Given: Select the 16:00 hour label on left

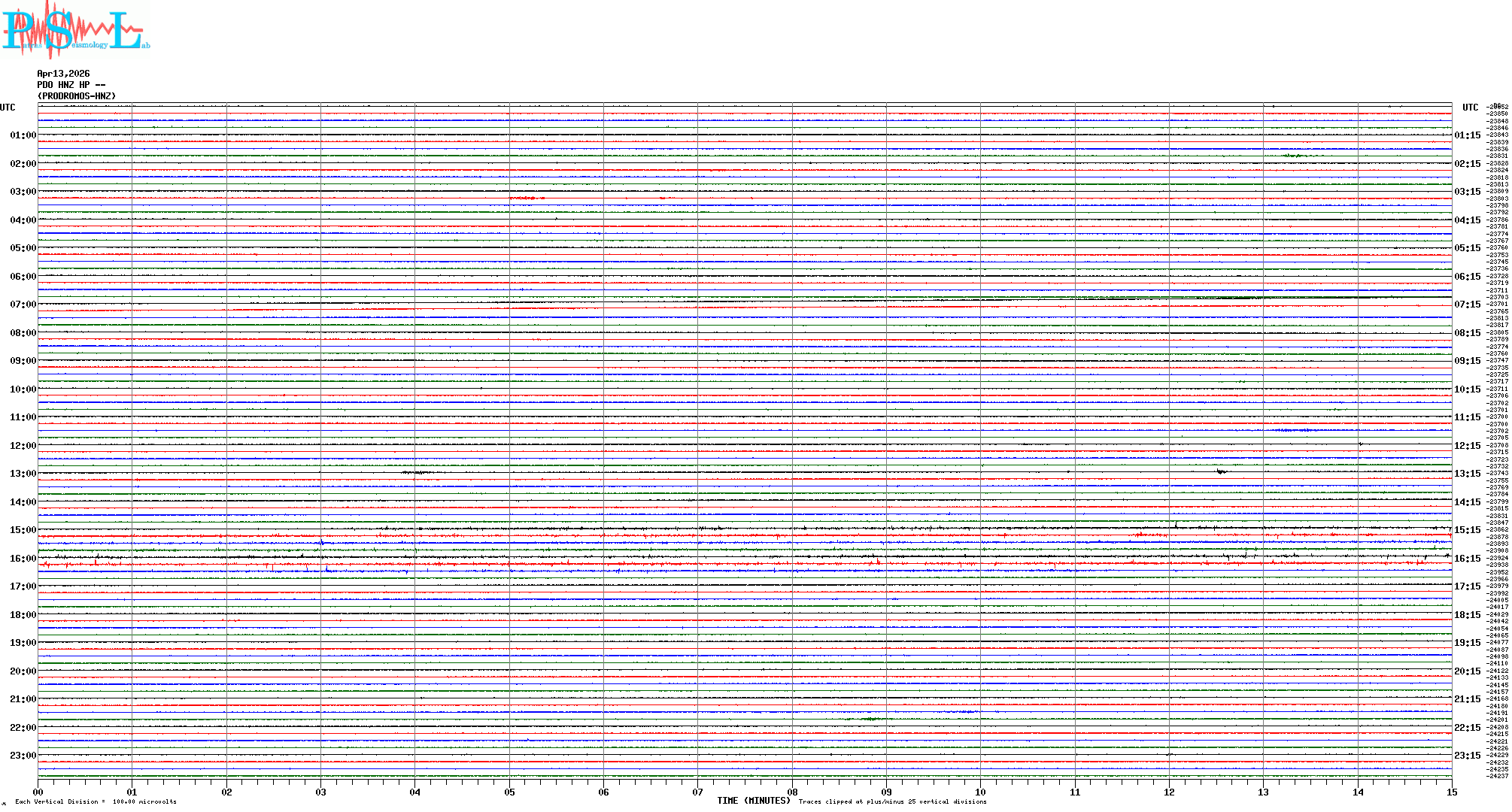Looking at the screenshot, I should point(23,559).
